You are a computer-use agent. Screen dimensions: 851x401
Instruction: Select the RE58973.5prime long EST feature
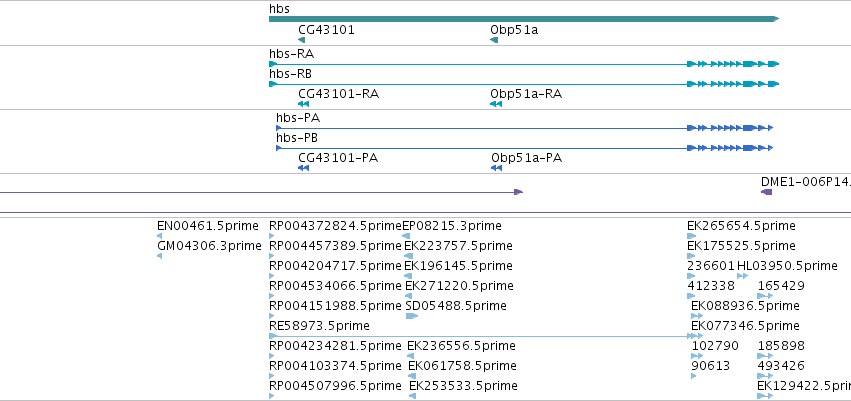(484, 336)
